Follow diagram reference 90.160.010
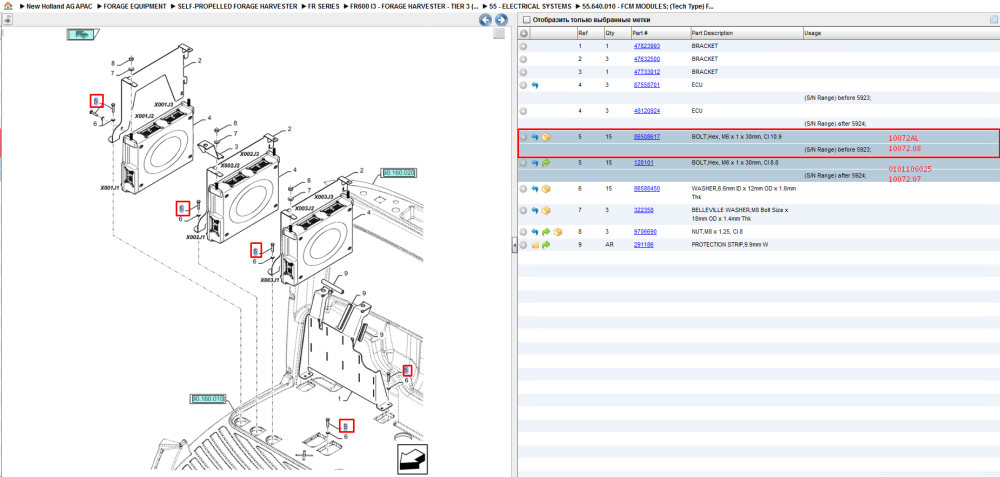Viewport: 1000px width, 477px height. tap(209, 399)
